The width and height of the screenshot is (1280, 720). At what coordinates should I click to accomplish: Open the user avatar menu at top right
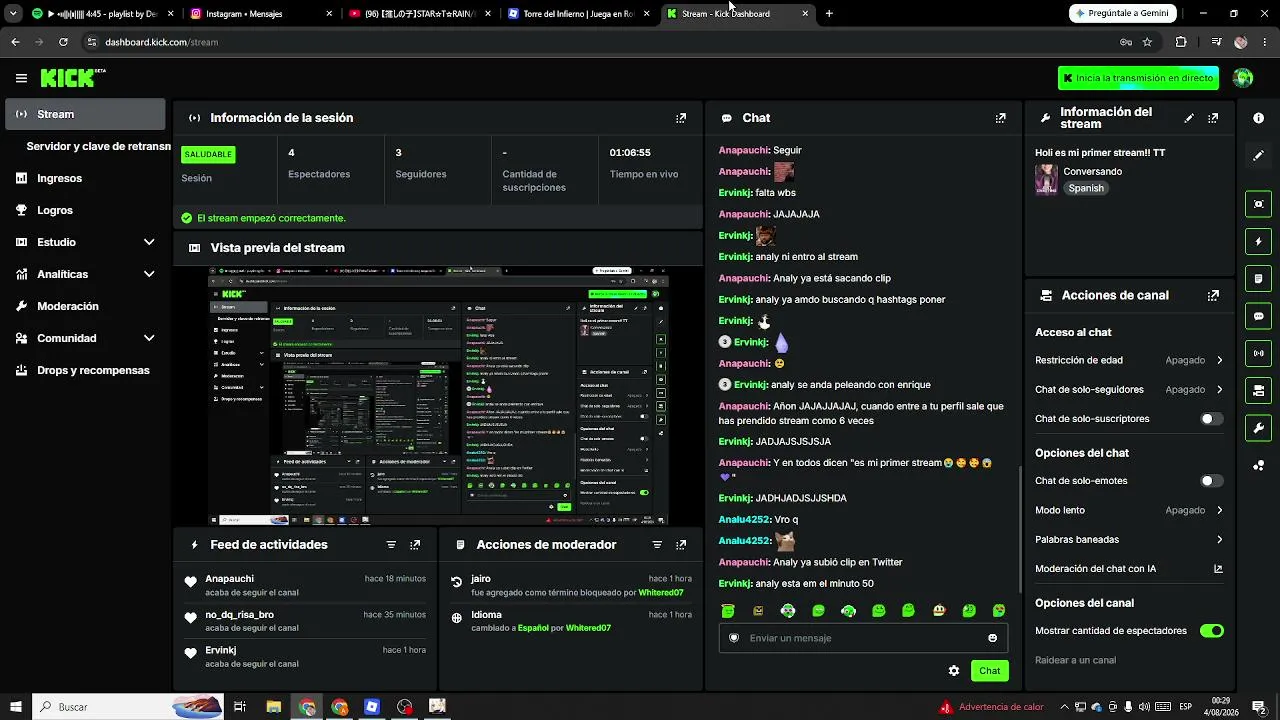[1243, 78]
